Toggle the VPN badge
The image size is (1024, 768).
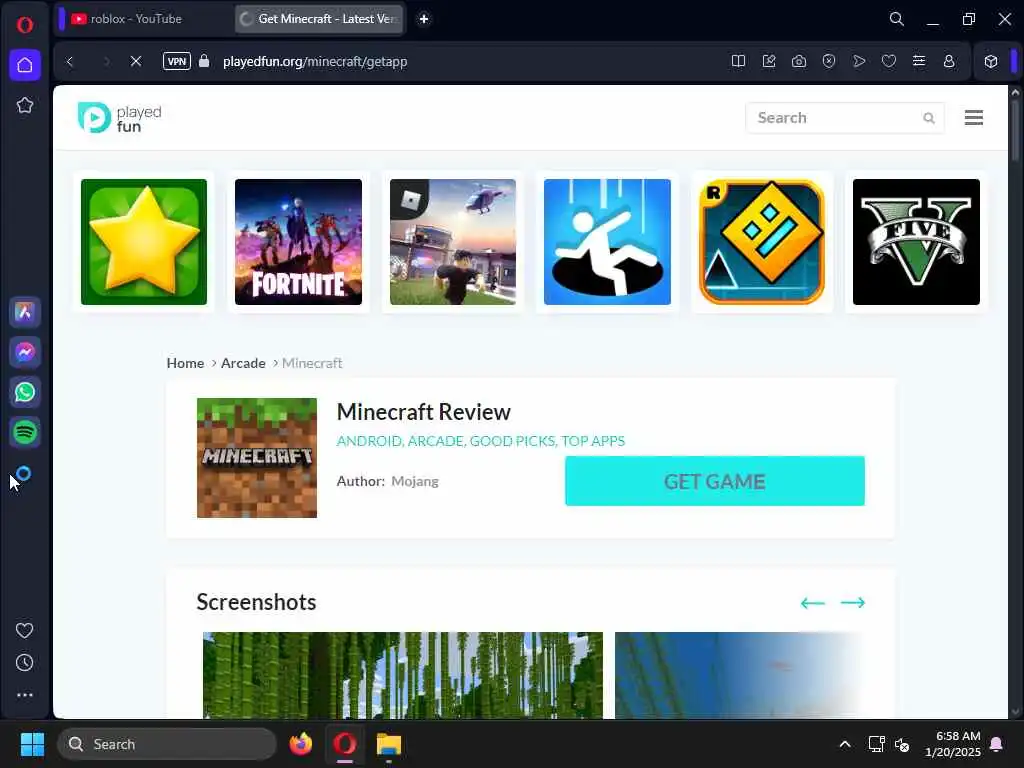tap(176, 61)
